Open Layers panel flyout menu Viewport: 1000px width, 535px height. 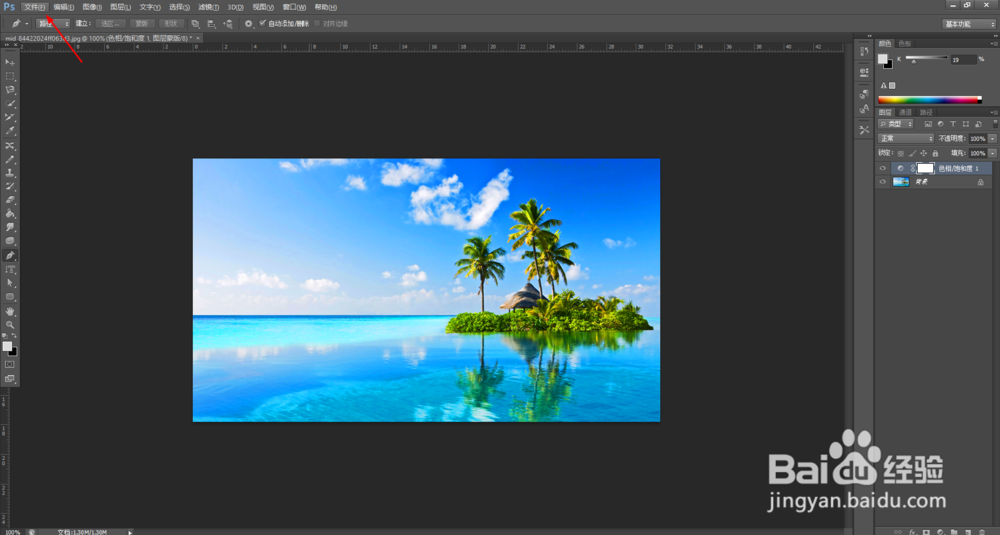(994, 112)
